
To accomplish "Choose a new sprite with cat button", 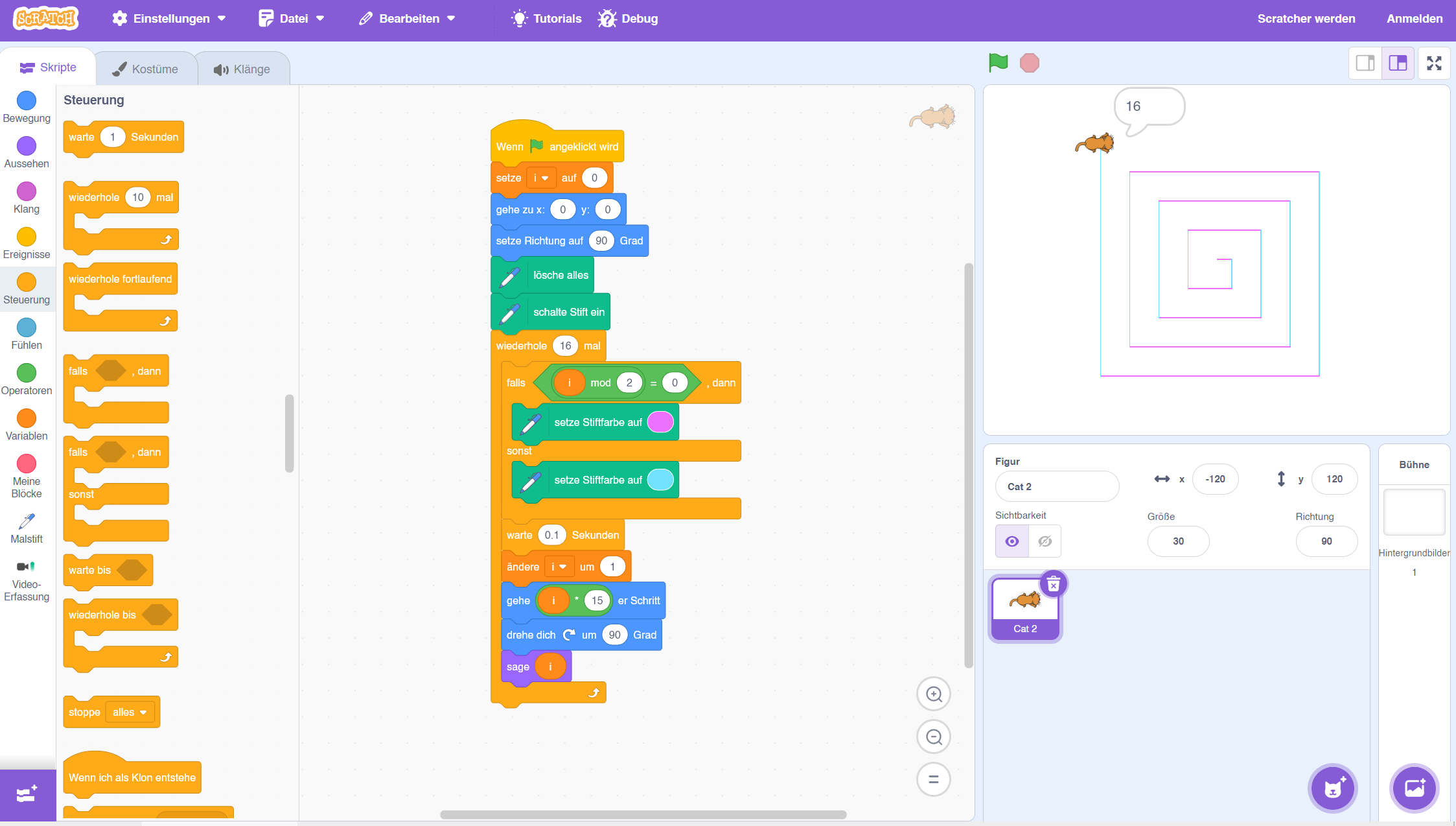I will (x=1332, y=788).
